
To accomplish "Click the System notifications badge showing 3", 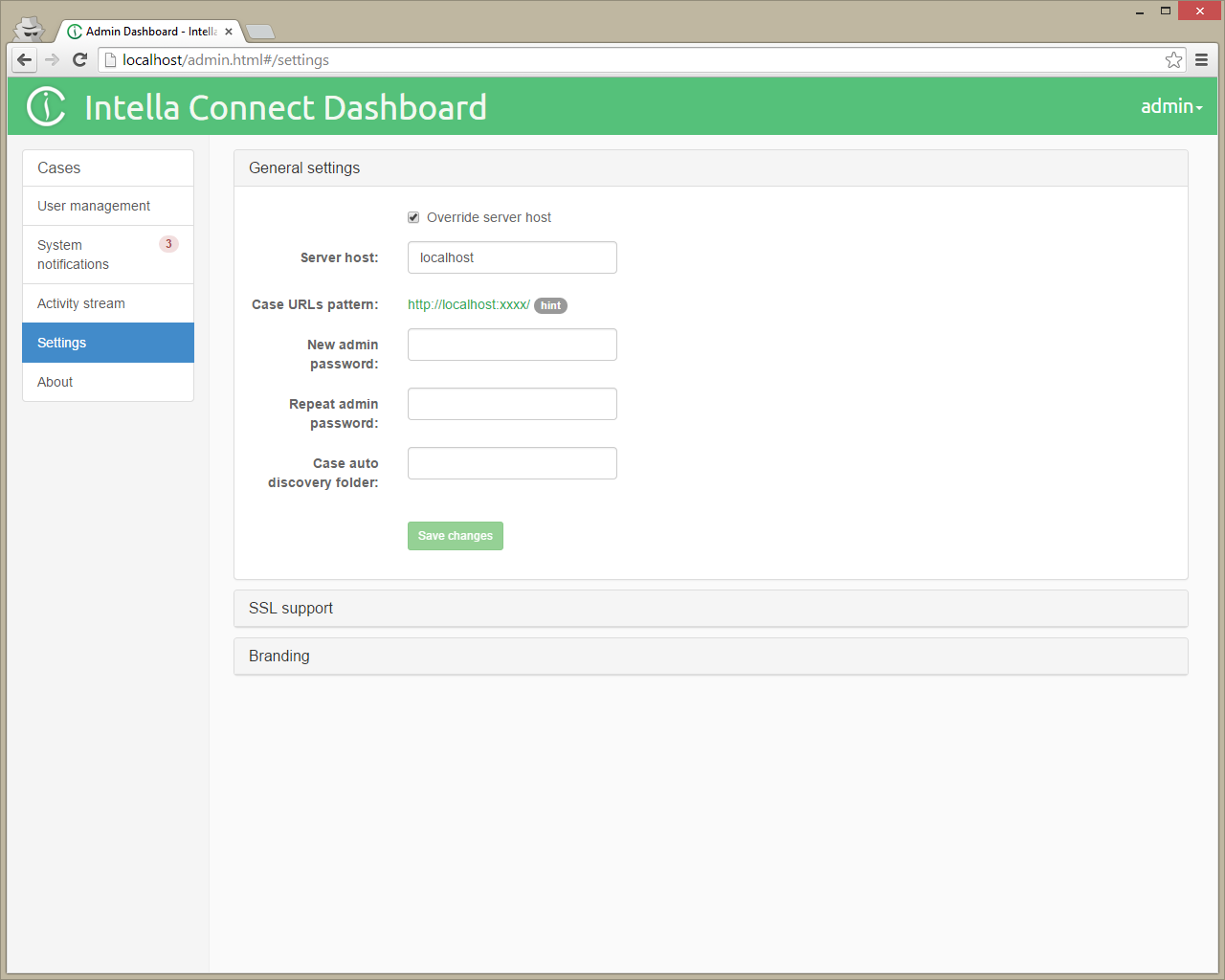I will pos(168,244).
